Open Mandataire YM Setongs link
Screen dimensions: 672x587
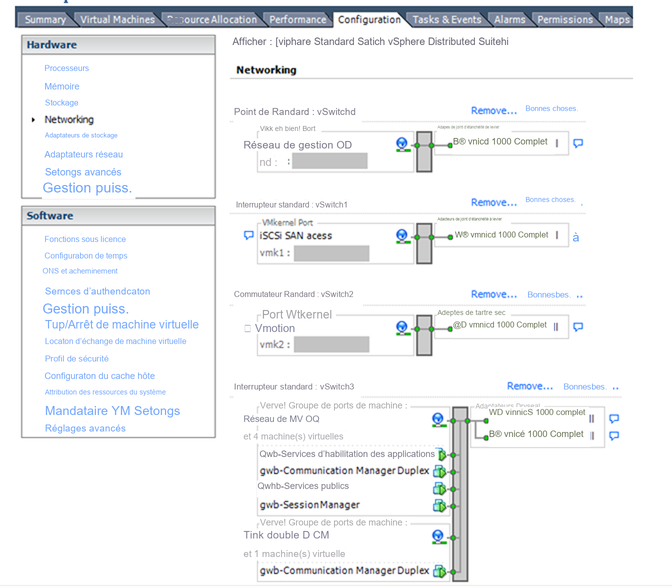click(112, 411)
